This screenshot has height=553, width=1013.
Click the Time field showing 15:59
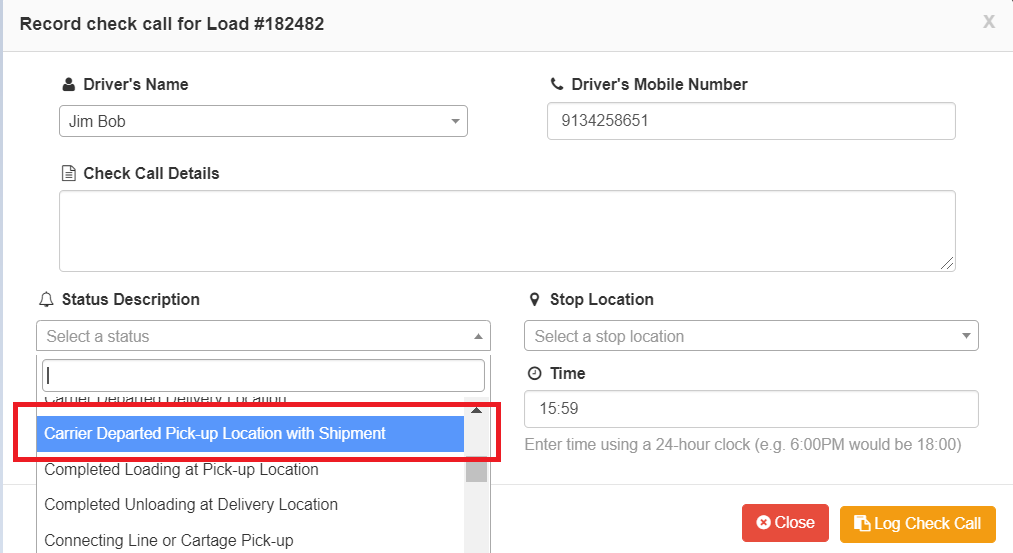[750, 409]
